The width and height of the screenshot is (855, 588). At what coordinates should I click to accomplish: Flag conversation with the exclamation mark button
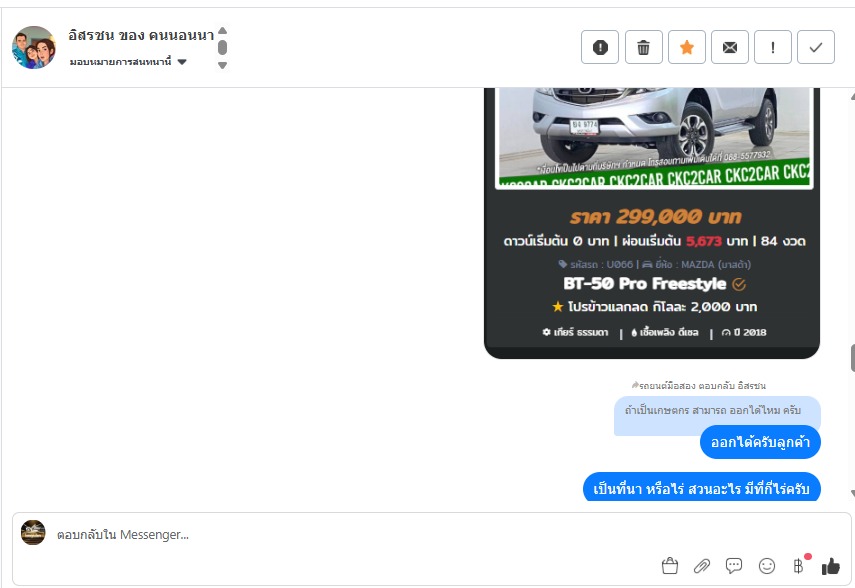click(x=773, y=47)
